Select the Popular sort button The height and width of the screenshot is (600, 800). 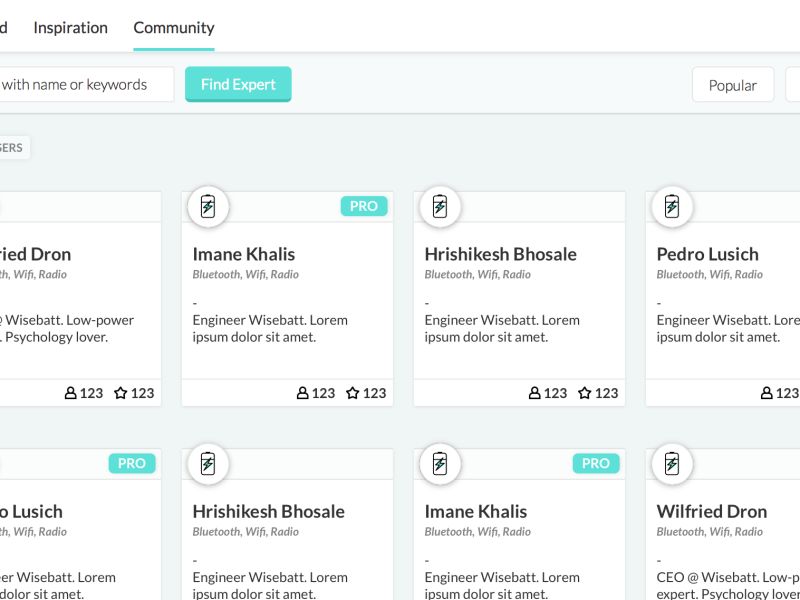[x=733, y=85]
